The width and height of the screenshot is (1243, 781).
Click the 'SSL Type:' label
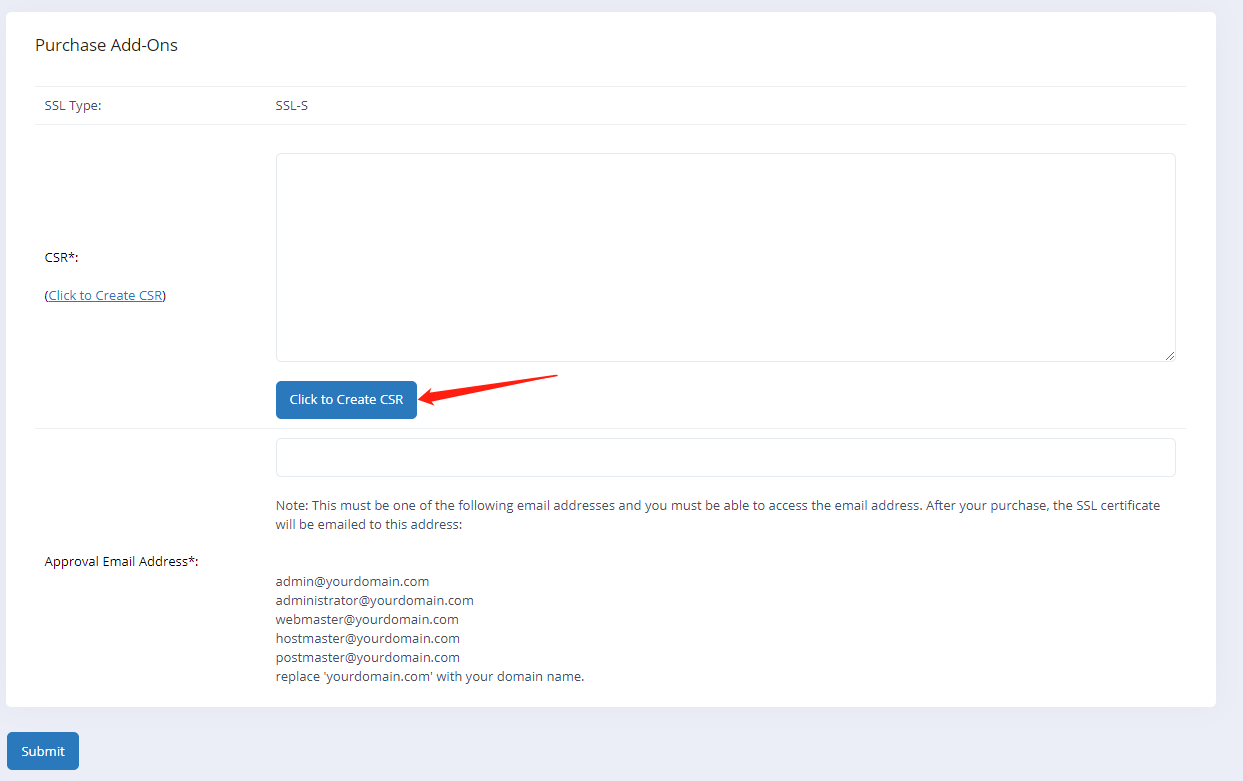(73, 105)
